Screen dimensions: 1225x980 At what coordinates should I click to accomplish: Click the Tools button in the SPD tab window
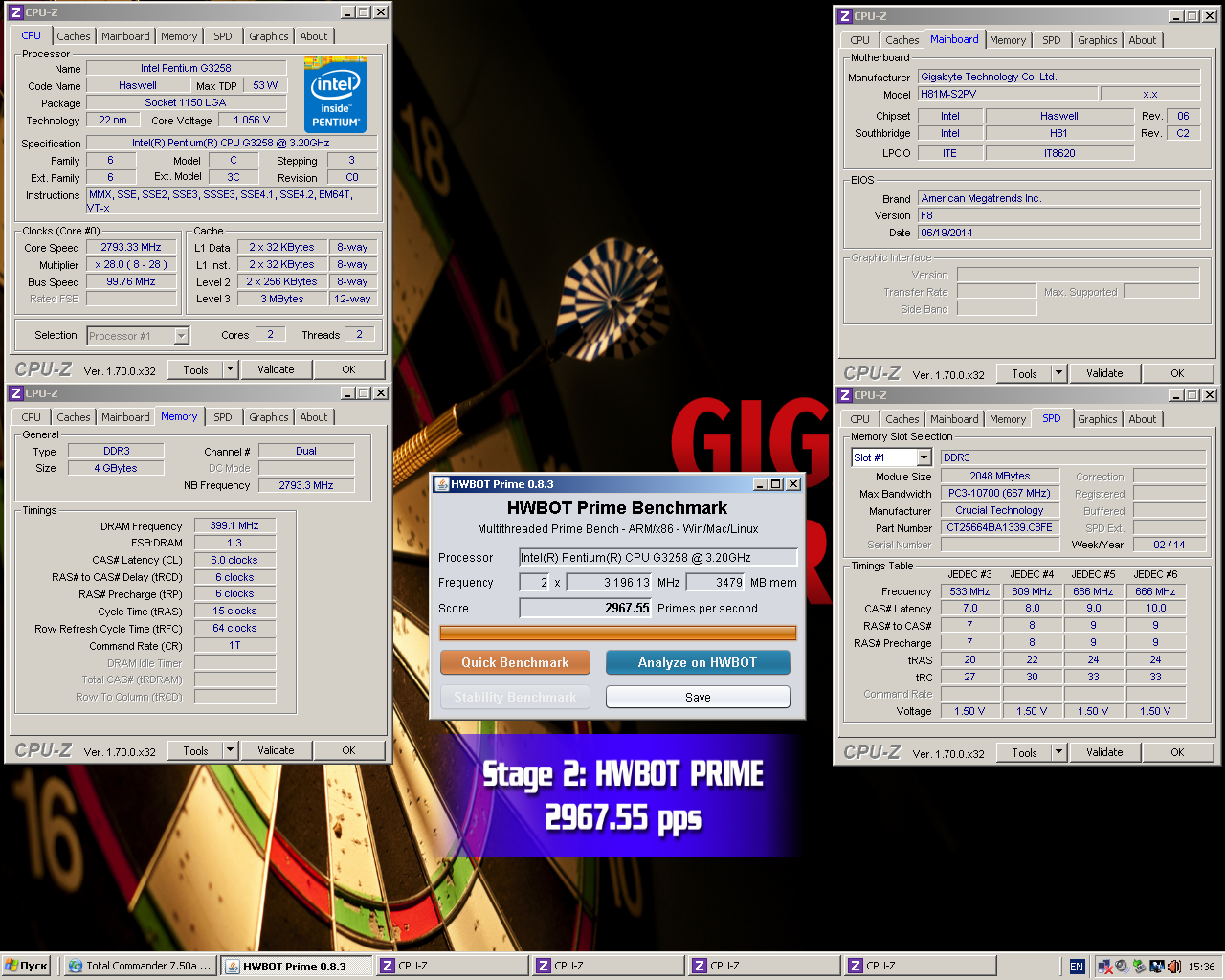1024,752
